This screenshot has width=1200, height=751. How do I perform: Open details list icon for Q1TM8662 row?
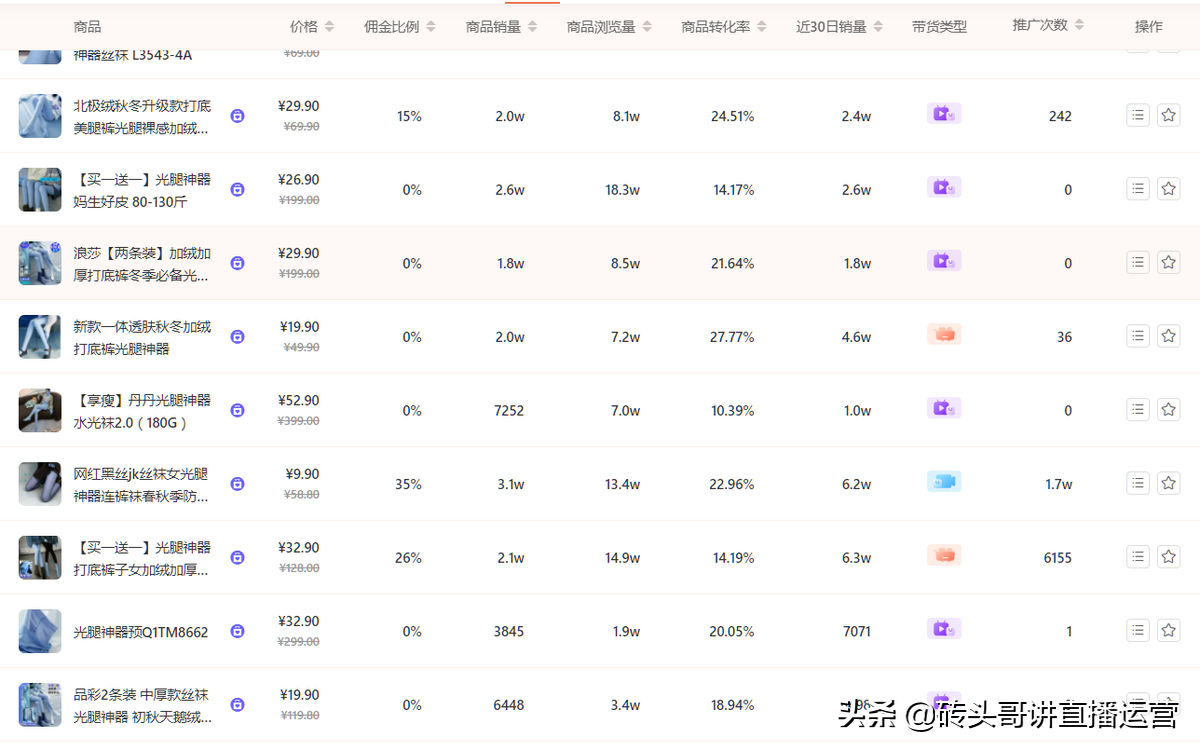(1138, 631)
